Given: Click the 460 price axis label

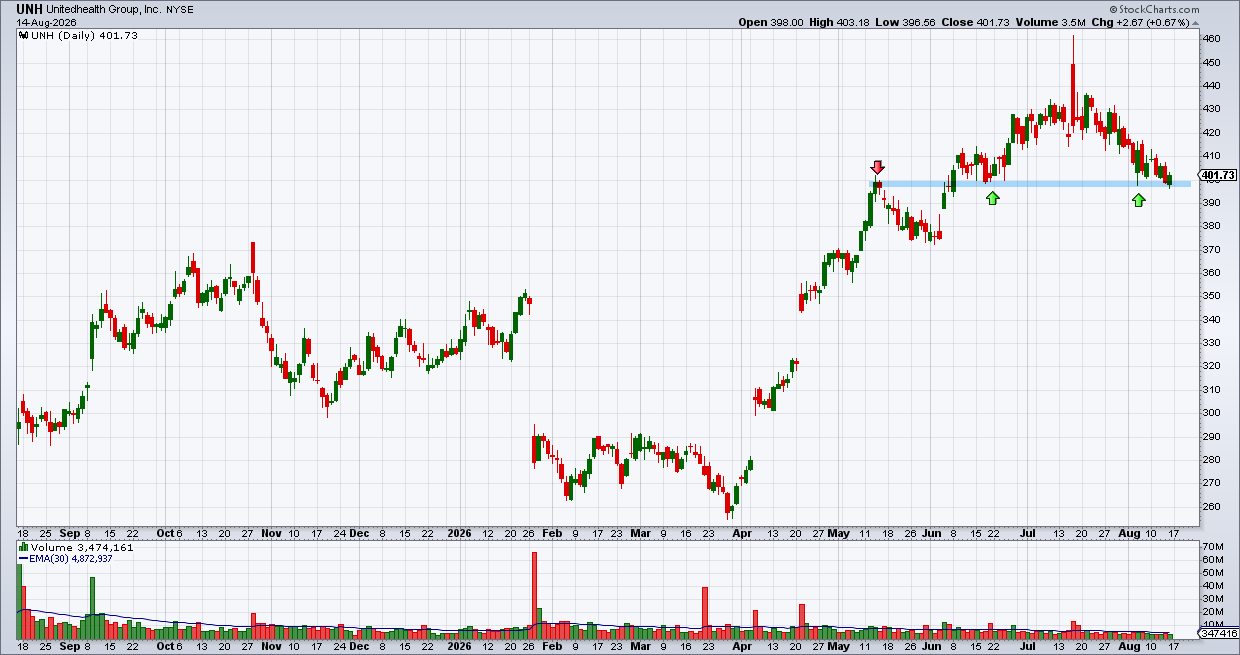Looking at the screenshot, I should coord(1212,39).
